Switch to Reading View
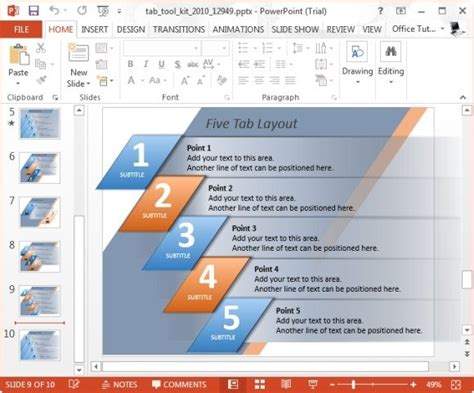Screen dimensions: 474x393 [x=286, y=384]
